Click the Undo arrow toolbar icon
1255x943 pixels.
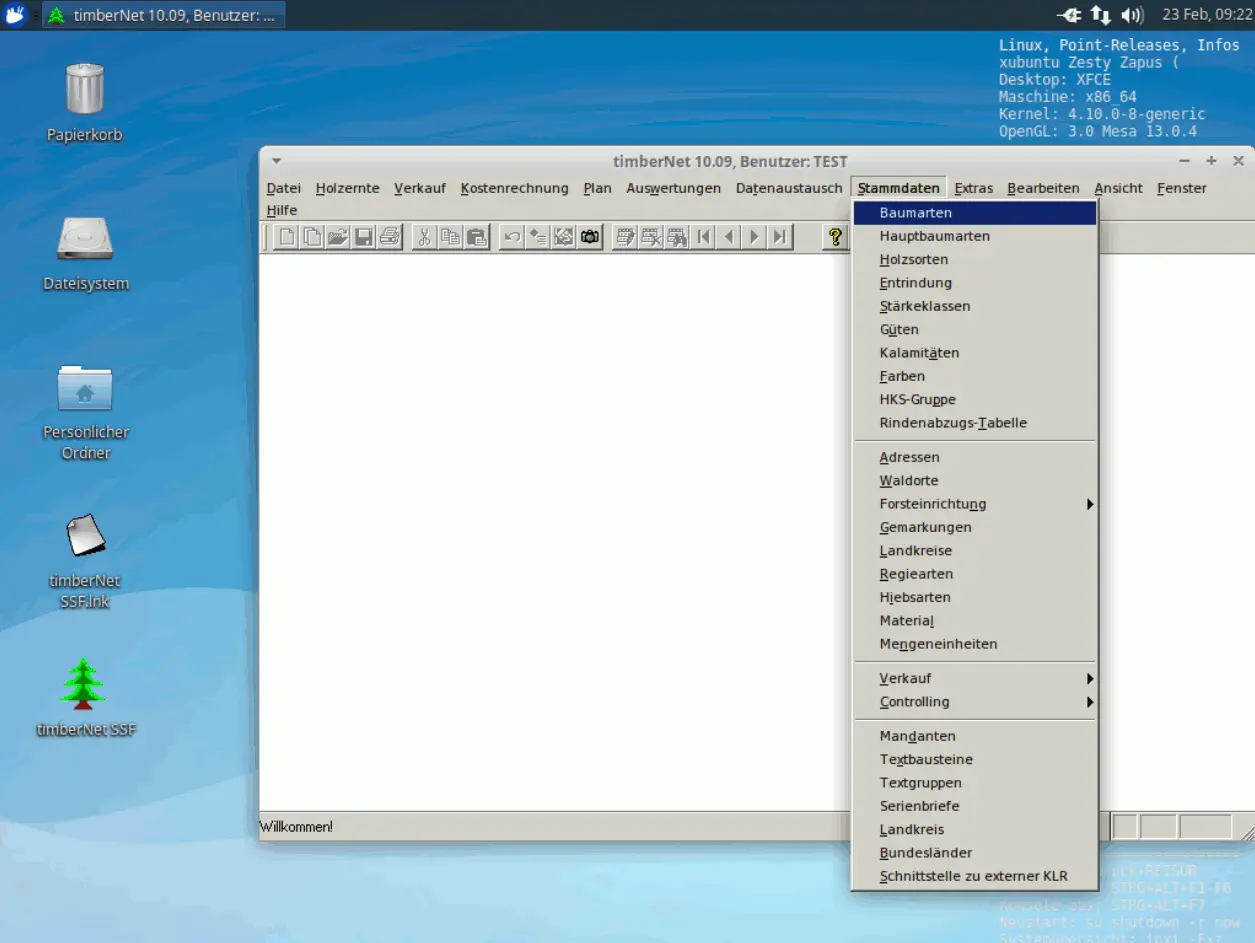[x=512, y=237]
